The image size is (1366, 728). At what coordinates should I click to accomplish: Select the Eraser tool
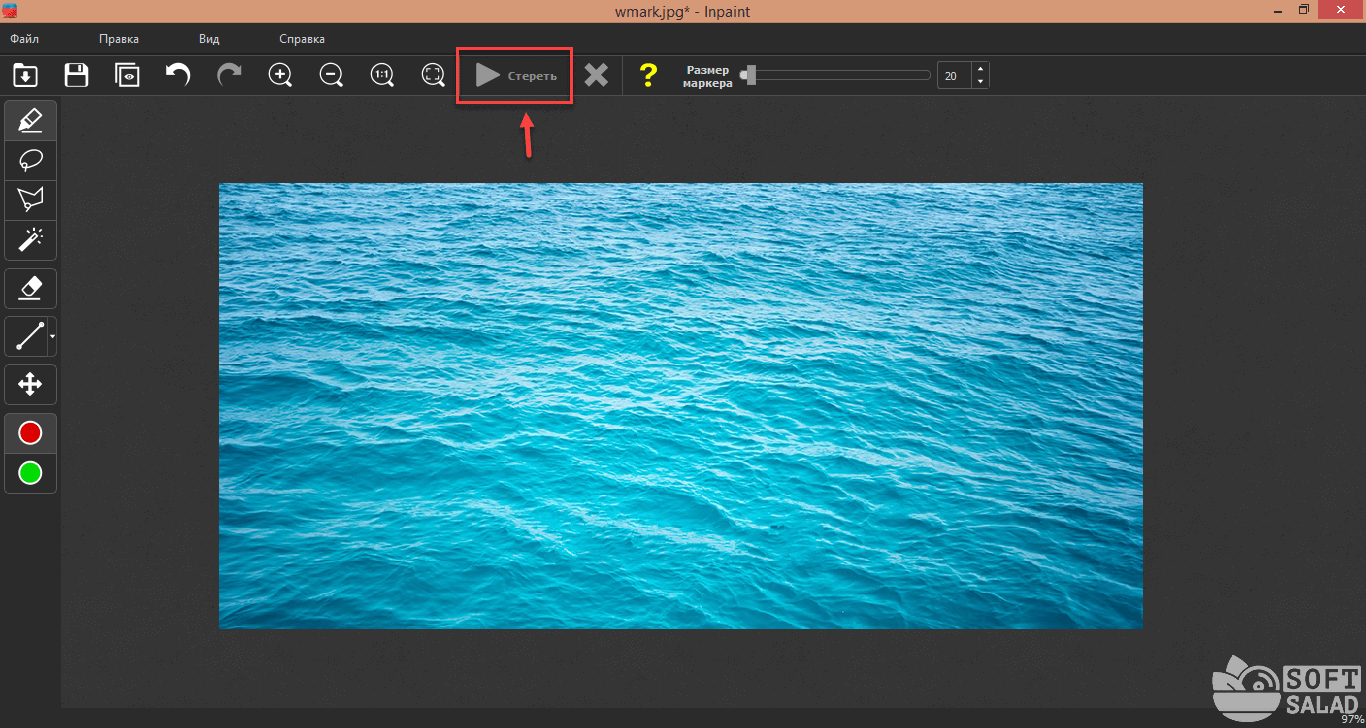(30, 288)
